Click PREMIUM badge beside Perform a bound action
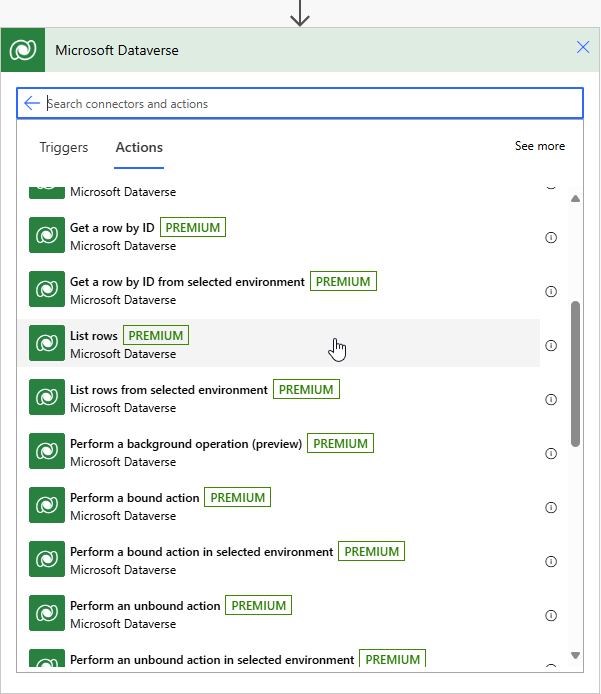Screen dimensions: 601x694 pyautogui.click(x=237, y=497)
